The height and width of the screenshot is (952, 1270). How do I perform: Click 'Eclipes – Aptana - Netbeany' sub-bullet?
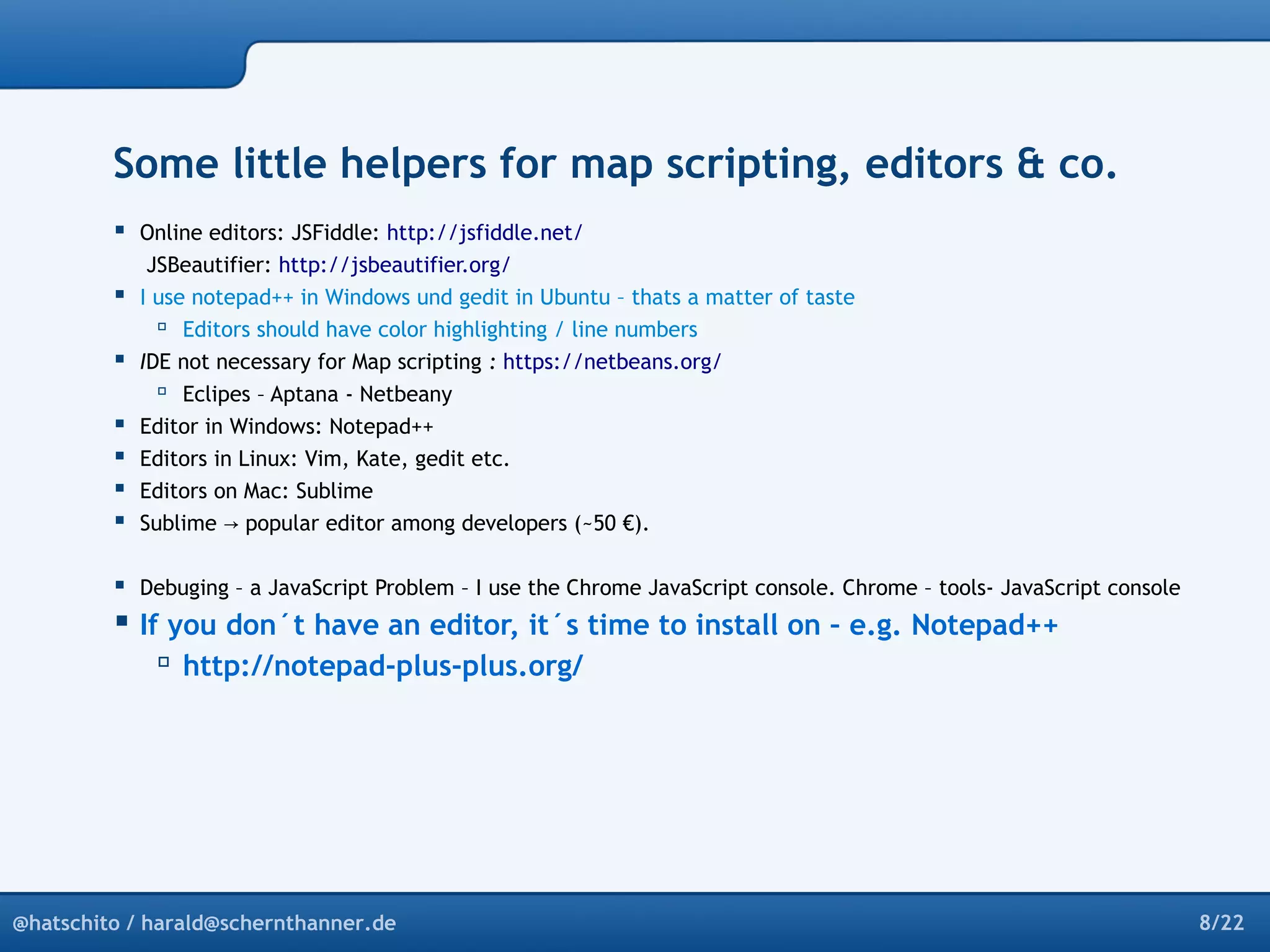tap(317, 394)
